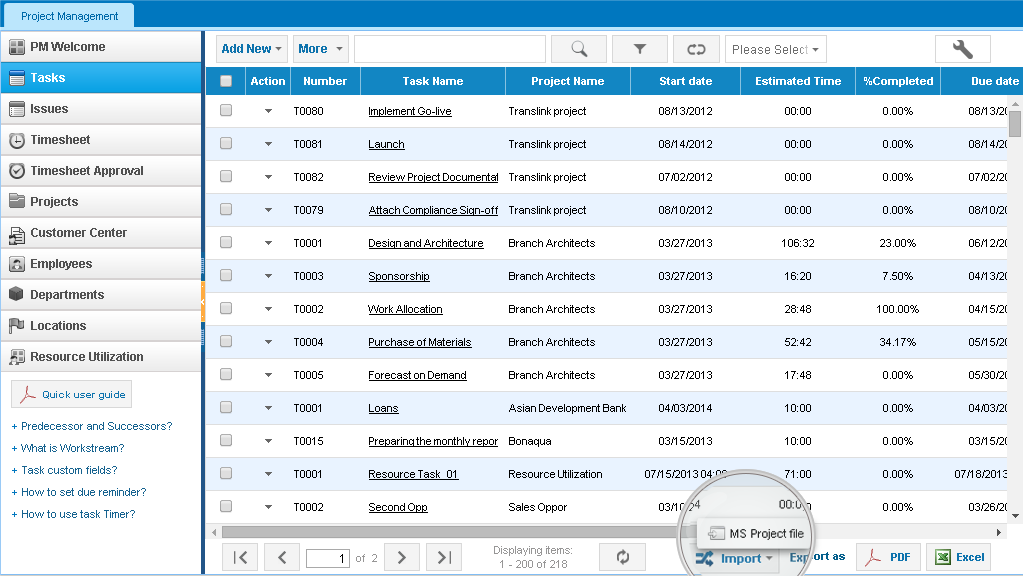
Task: Click the Departments cube icon
Action: (x=17, y=294)
